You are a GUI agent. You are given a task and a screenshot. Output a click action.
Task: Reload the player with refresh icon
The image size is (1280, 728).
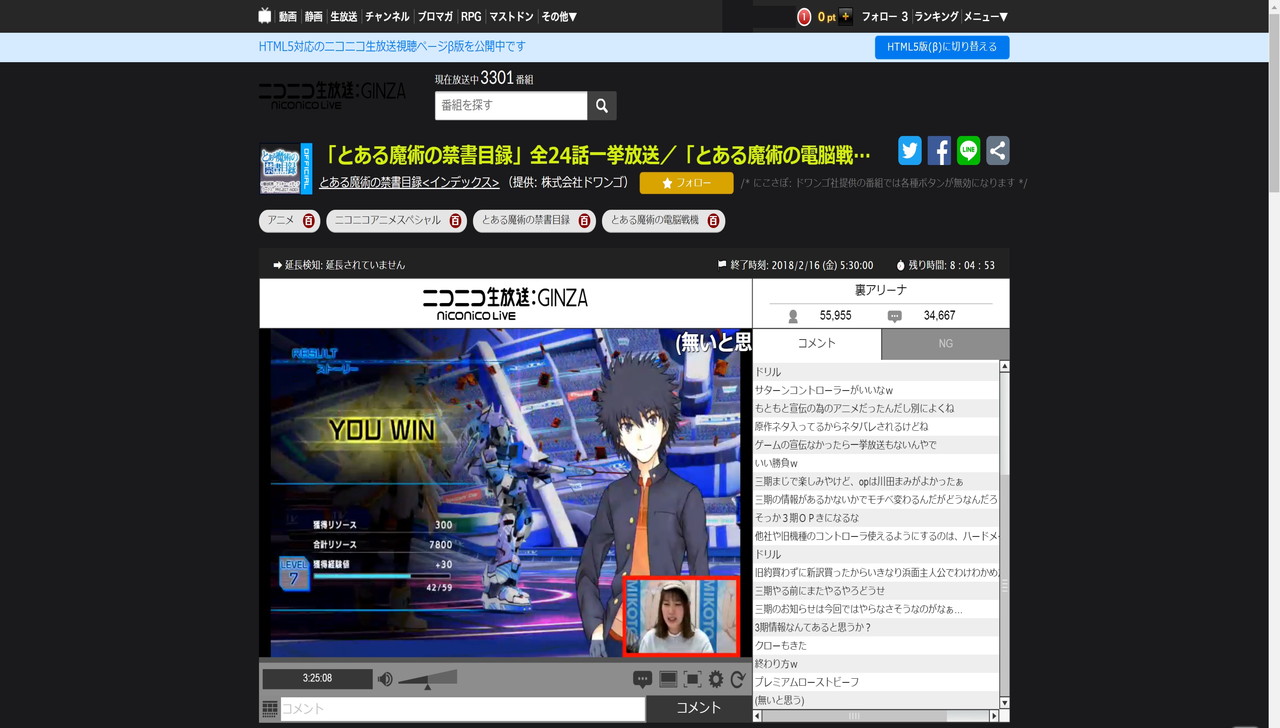point(738,679)
